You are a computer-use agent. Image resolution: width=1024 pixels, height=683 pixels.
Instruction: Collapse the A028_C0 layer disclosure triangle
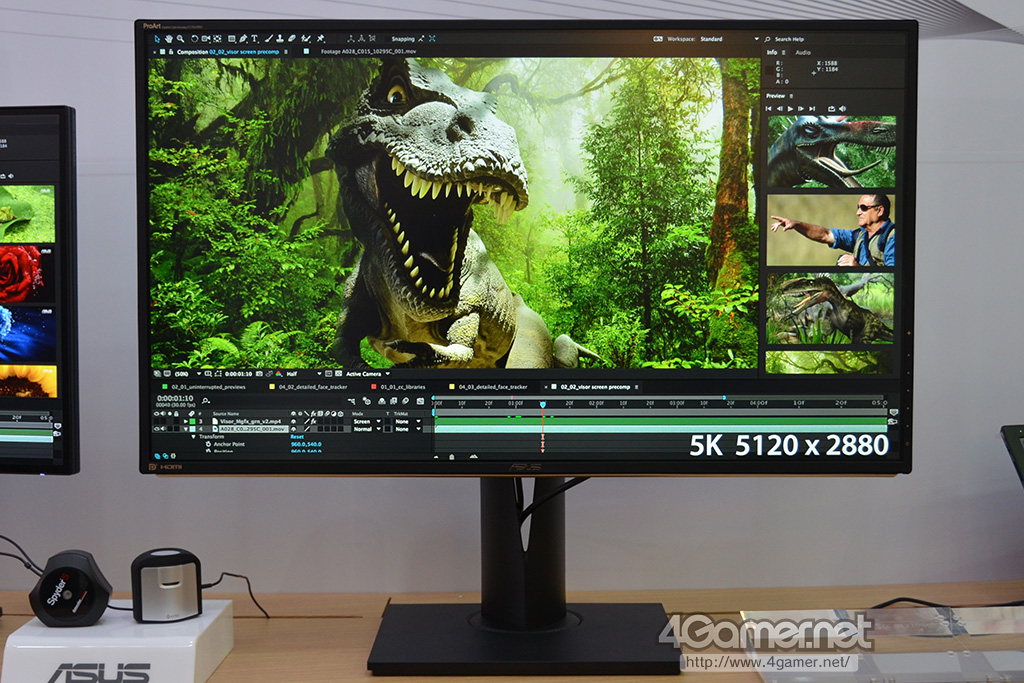point(185,429)
